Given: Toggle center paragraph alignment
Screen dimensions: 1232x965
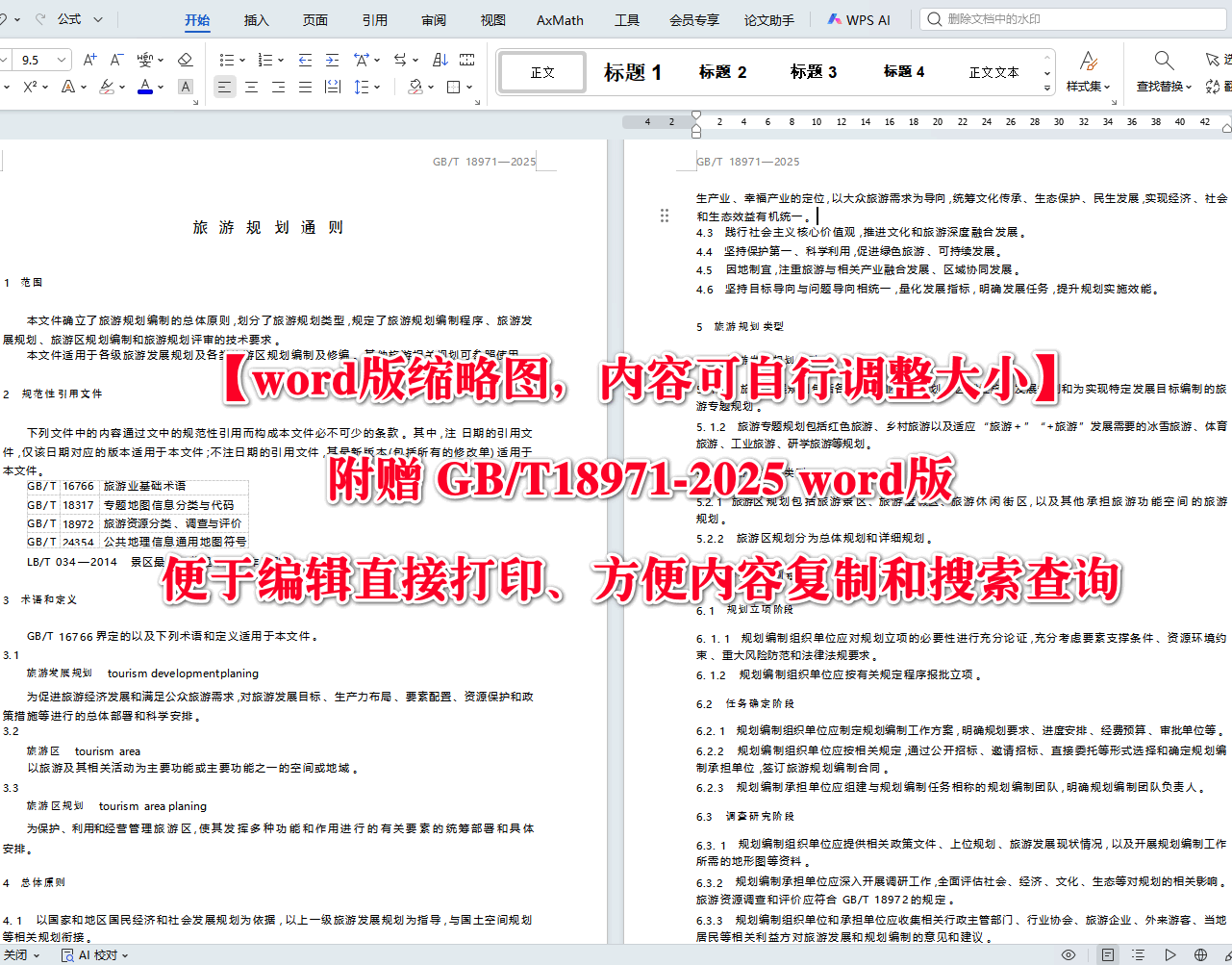Looking at the screenshot, I should click(250, 87).
